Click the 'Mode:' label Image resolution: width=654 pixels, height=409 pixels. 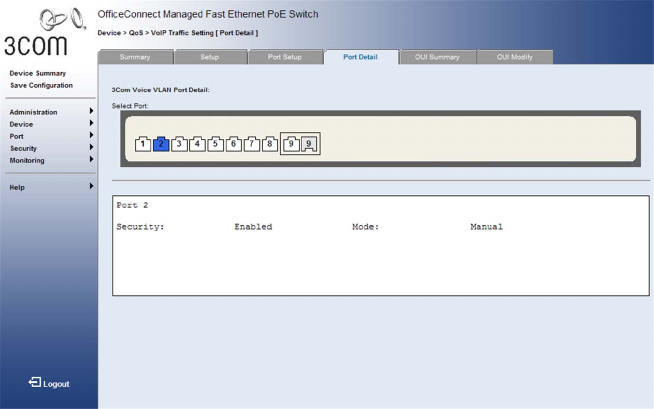(x=365, y=227)
